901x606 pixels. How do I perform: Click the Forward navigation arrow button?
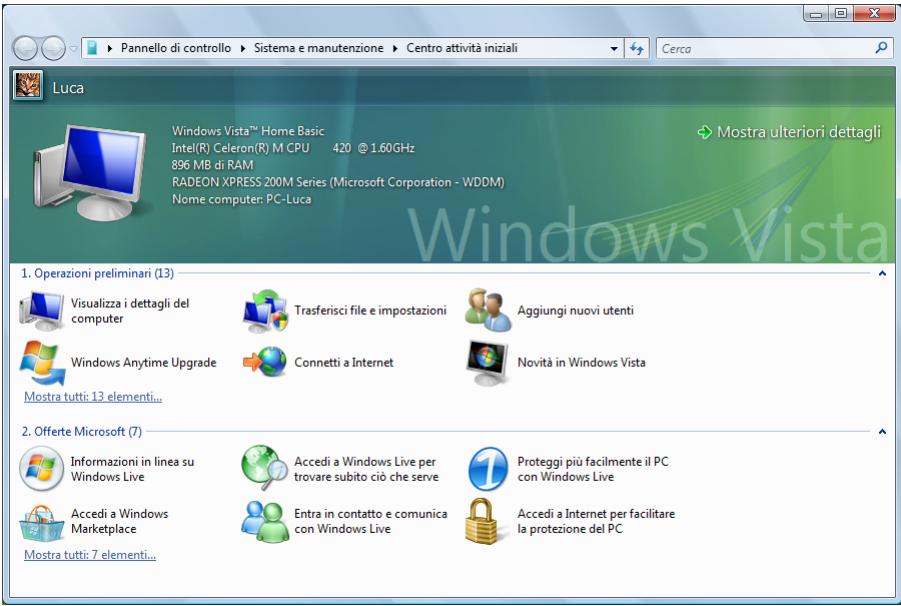pyautogui.click(x=53, y=48)
